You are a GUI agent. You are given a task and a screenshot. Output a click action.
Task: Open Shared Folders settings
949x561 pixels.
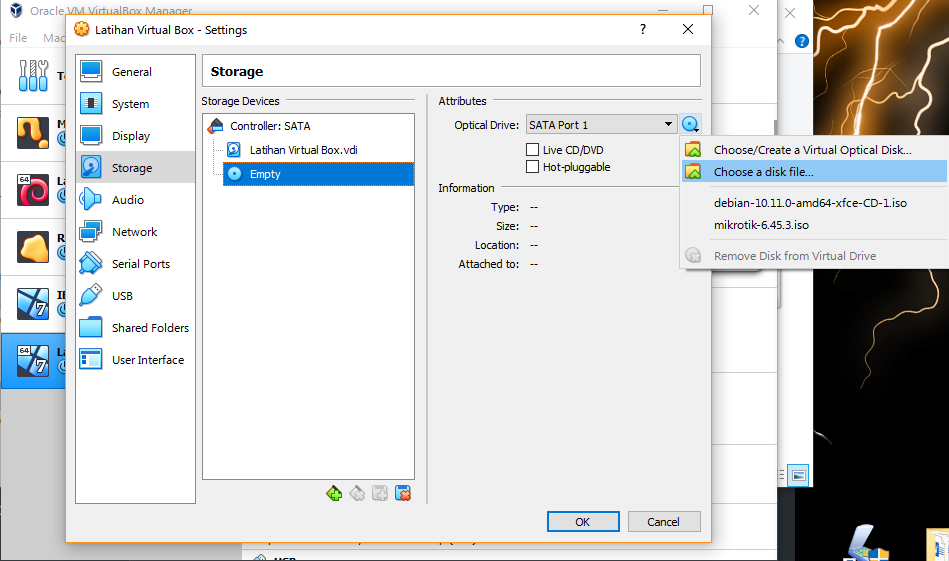click(150, 328)
